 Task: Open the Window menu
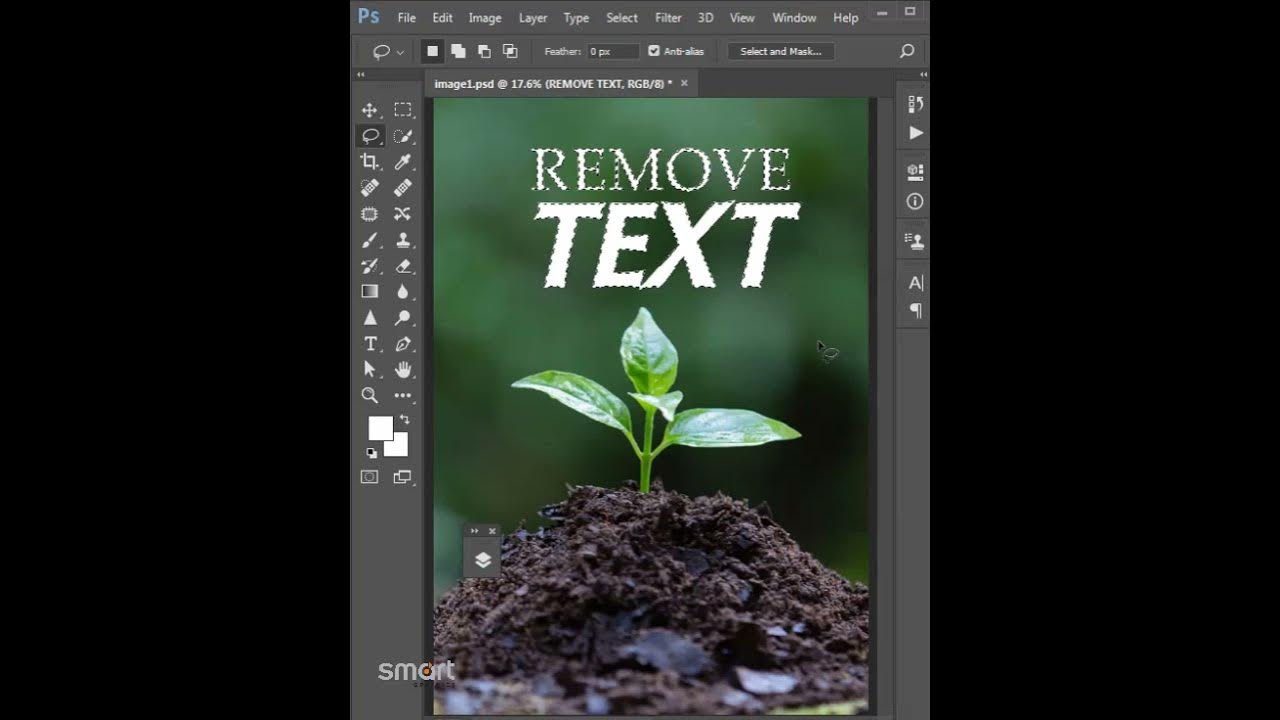[794, 18]
